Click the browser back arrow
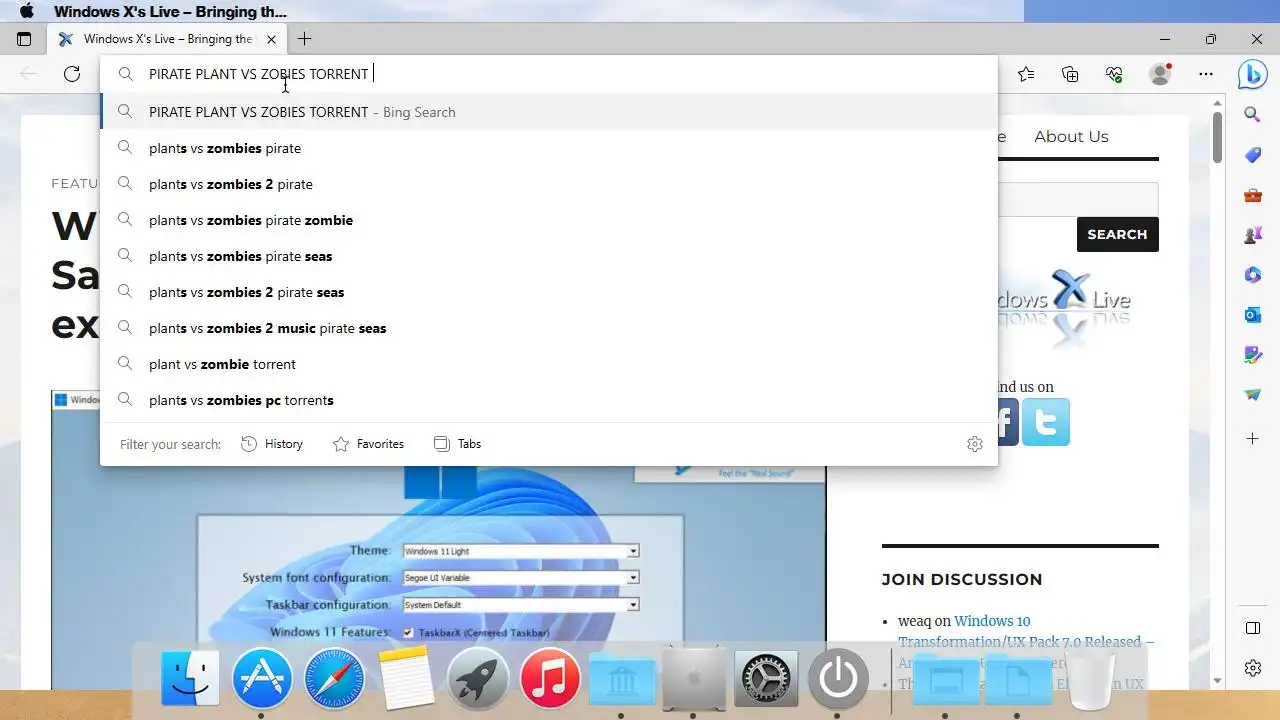This screenshot has width=1280, height=720. 28,74
